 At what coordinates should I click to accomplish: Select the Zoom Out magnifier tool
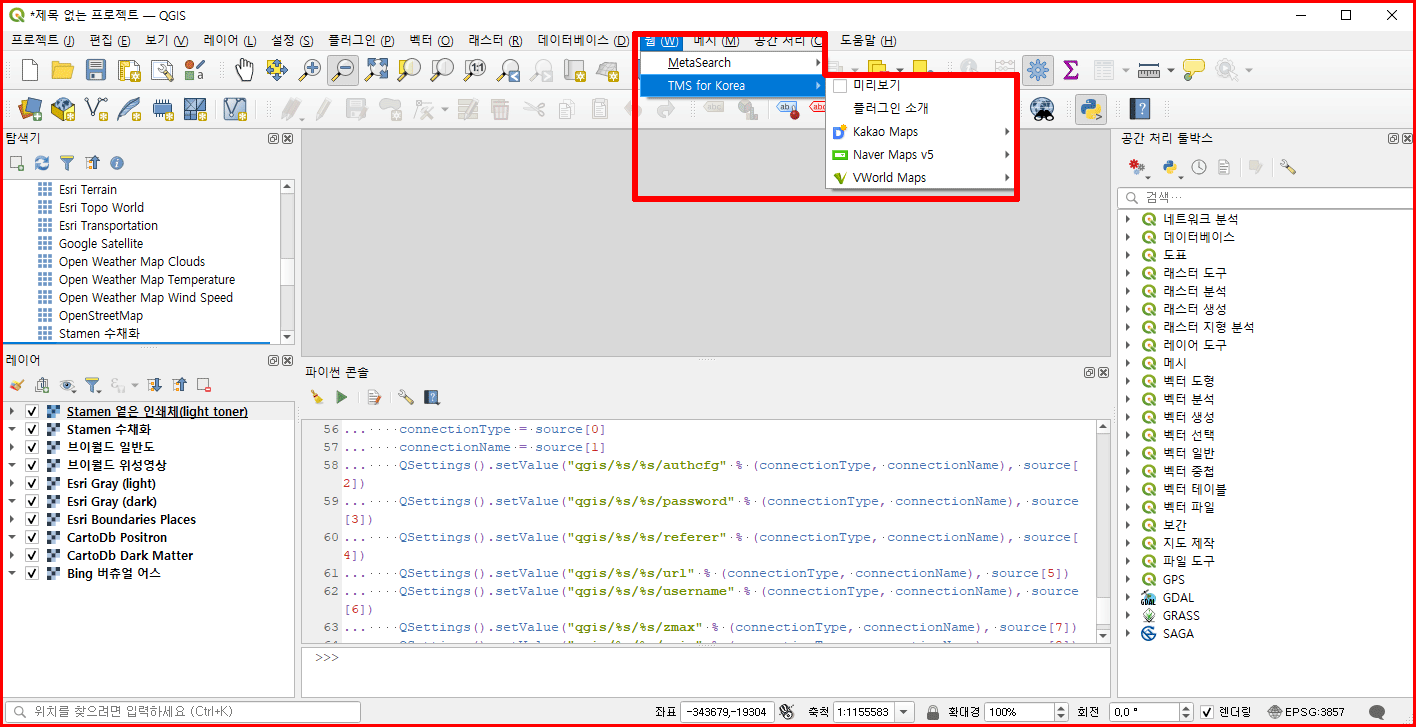(x=343, y=70)
